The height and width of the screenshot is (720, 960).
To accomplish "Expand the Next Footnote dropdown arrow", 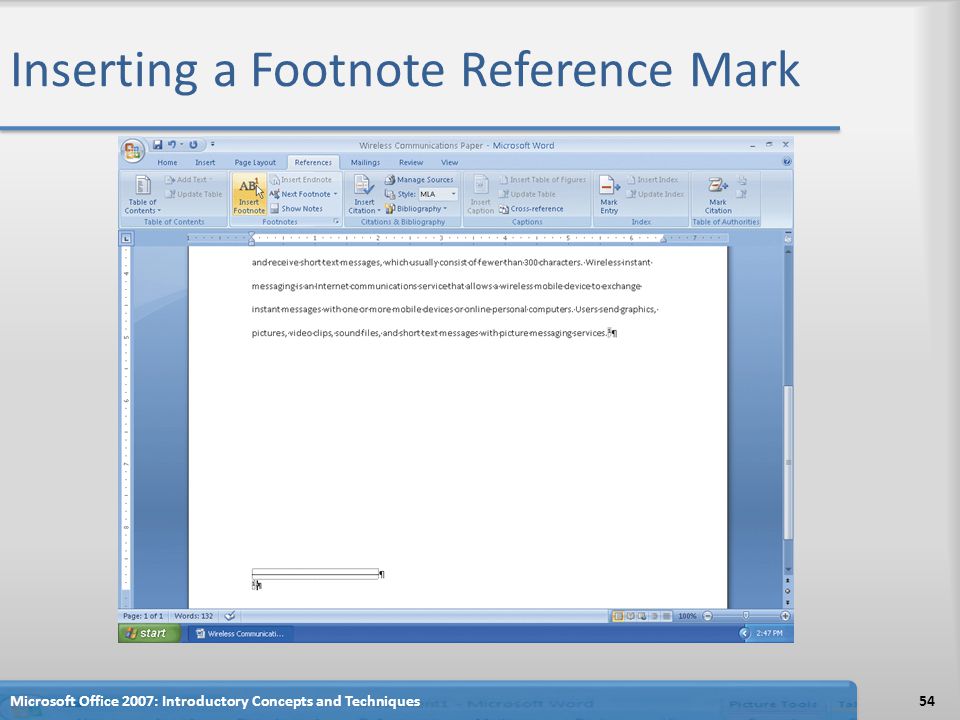I will coord(336,194).
